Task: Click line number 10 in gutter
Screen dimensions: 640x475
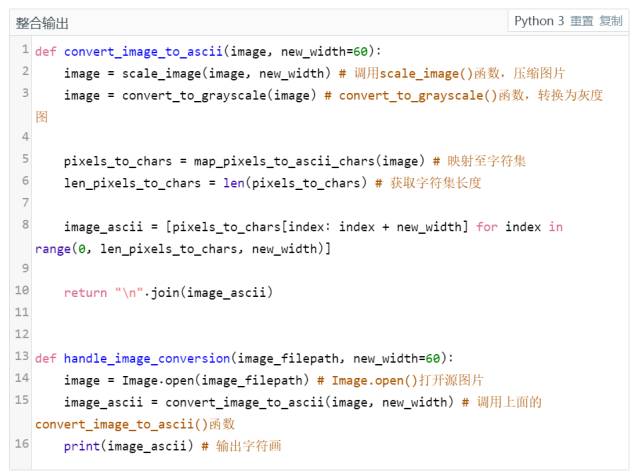Action: [x=23, y=291]
